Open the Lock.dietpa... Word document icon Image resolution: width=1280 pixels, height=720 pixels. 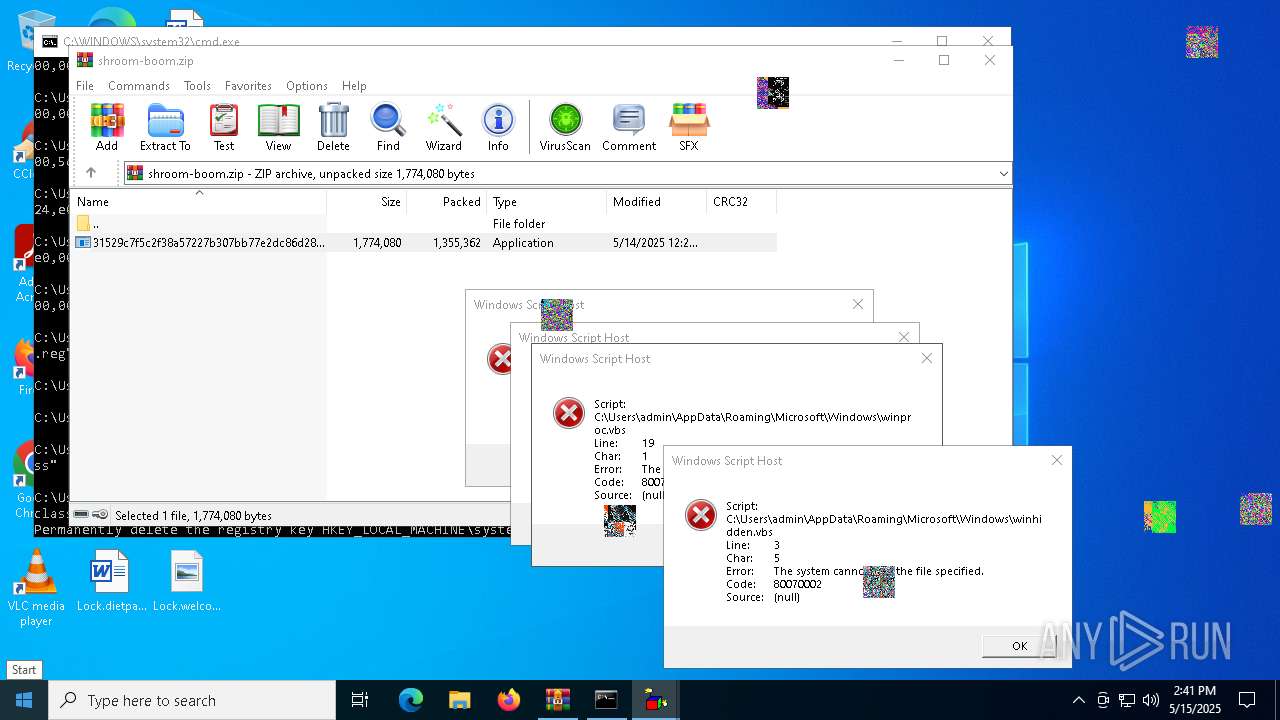110,582
